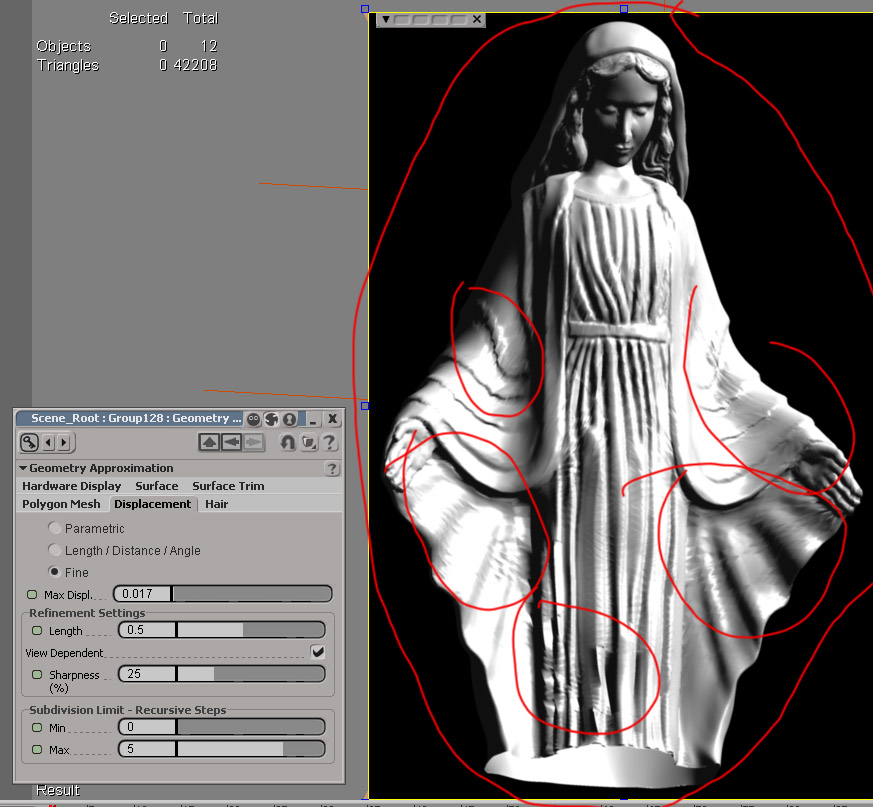Click the Max Displ. animation marker

coord(33,595)
